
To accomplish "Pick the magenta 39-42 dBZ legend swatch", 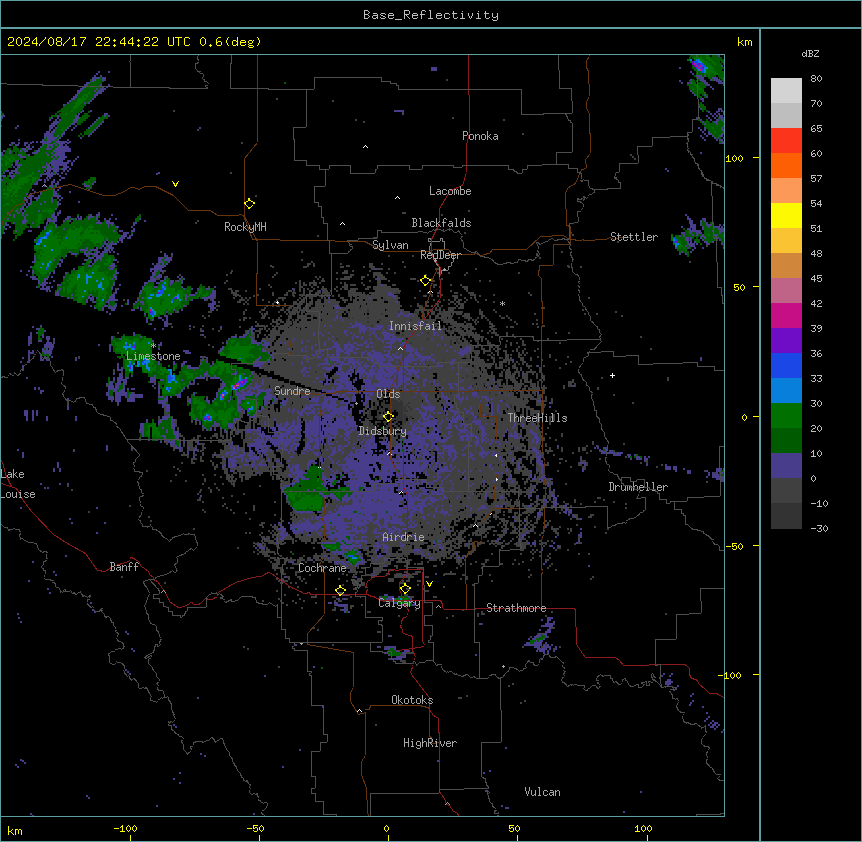I will coord(786,315).
